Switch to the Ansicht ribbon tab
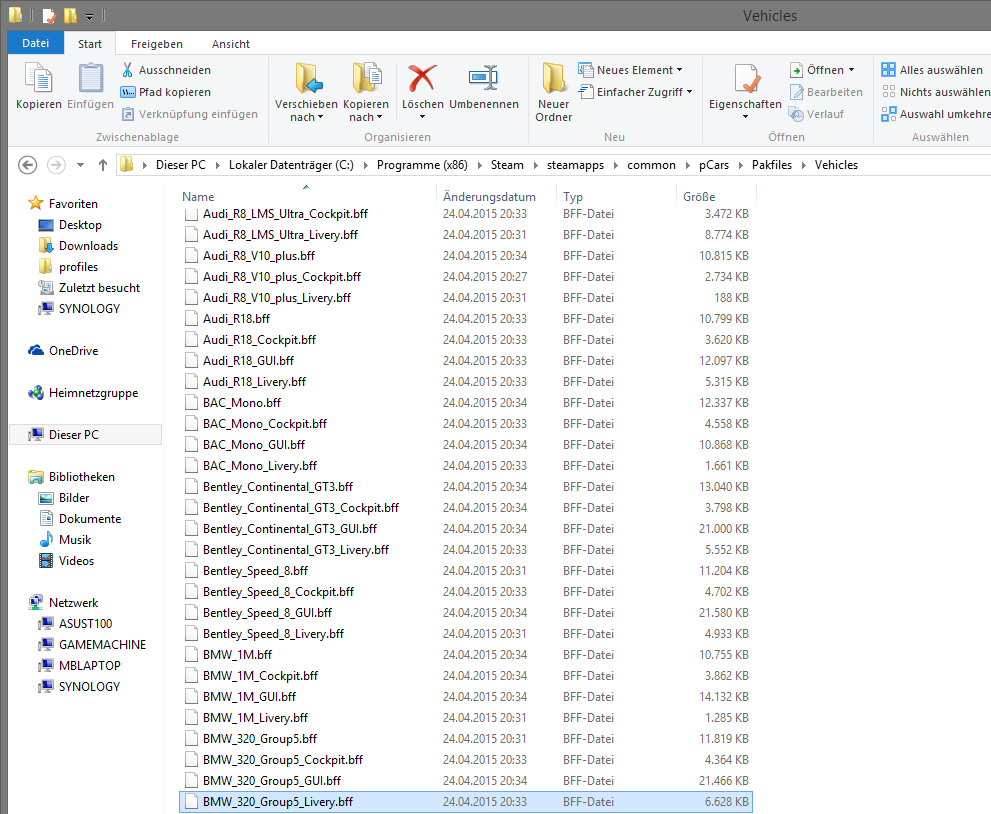This screenshot has width=991, height=814. pyautogui.click(x=231, y=44)
